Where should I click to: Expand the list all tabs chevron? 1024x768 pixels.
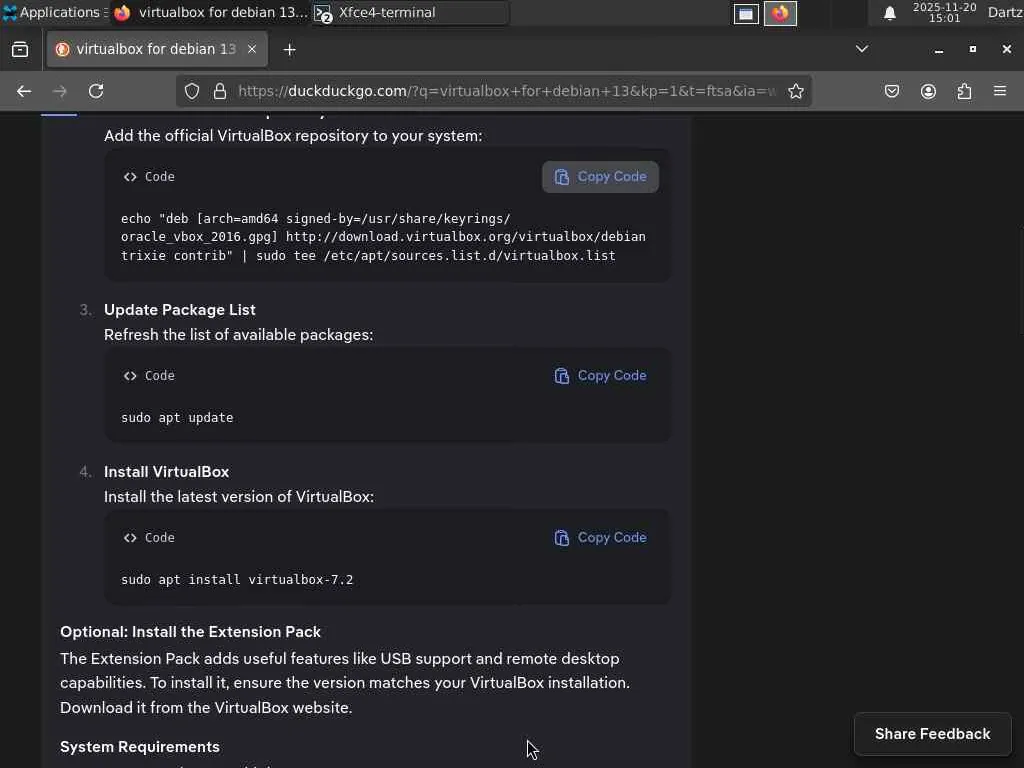coord(862,49)
